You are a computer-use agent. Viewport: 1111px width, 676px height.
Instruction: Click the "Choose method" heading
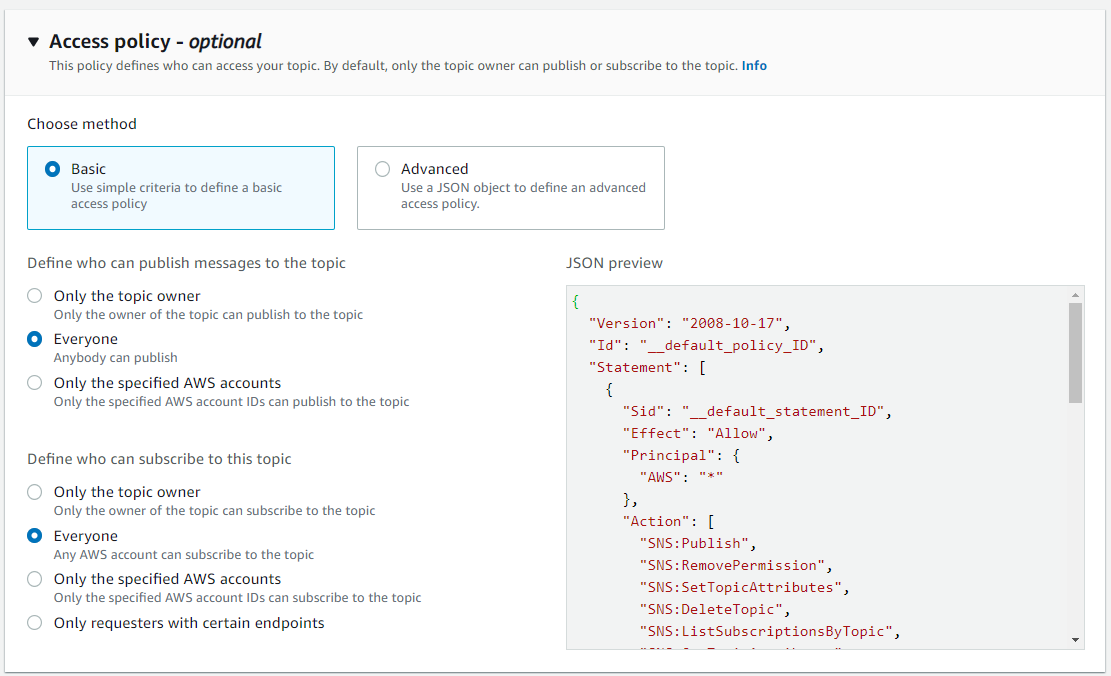click(x=82, y=123)
